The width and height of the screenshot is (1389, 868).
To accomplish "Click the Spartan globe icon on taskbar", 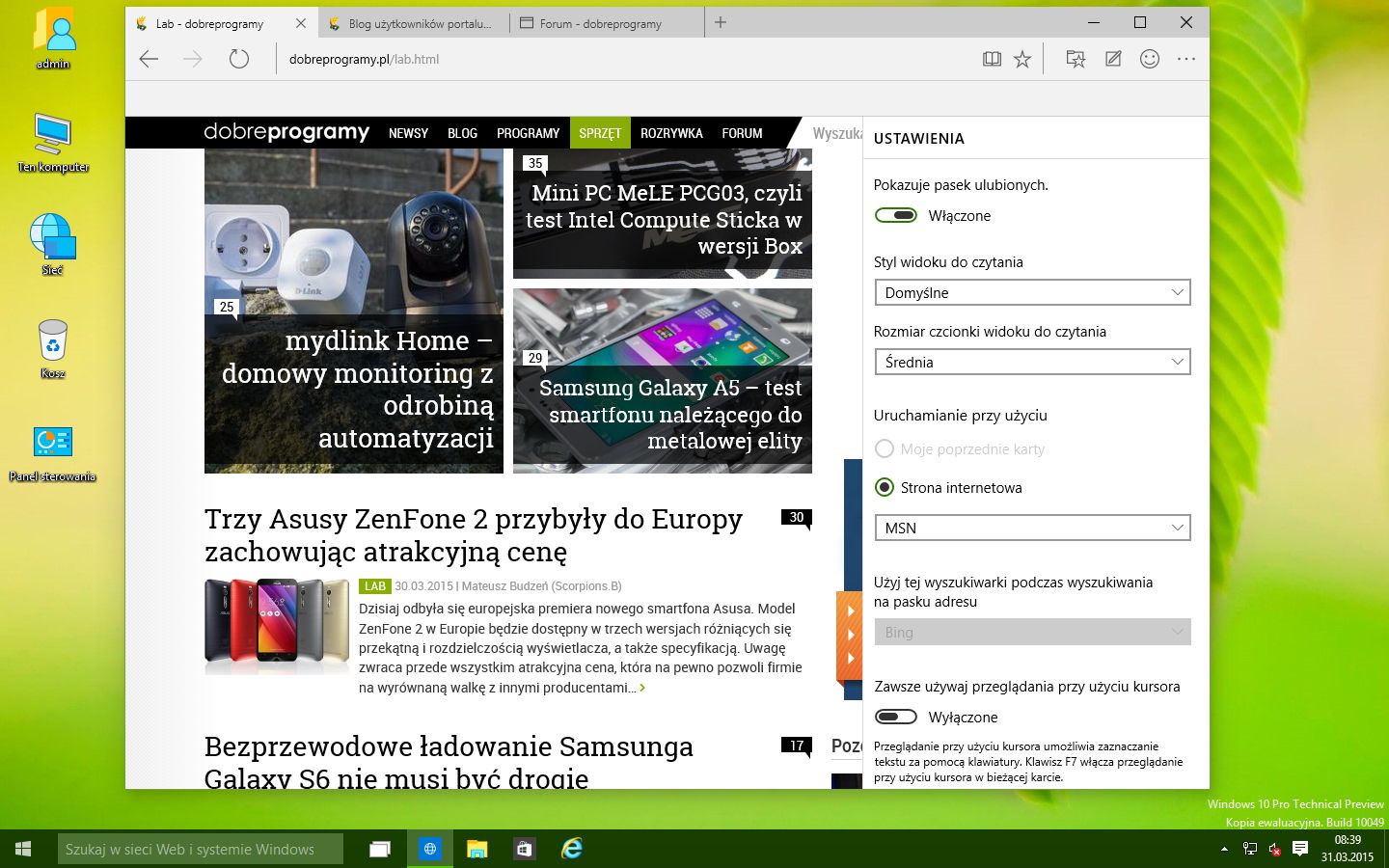I will (429, 849).
